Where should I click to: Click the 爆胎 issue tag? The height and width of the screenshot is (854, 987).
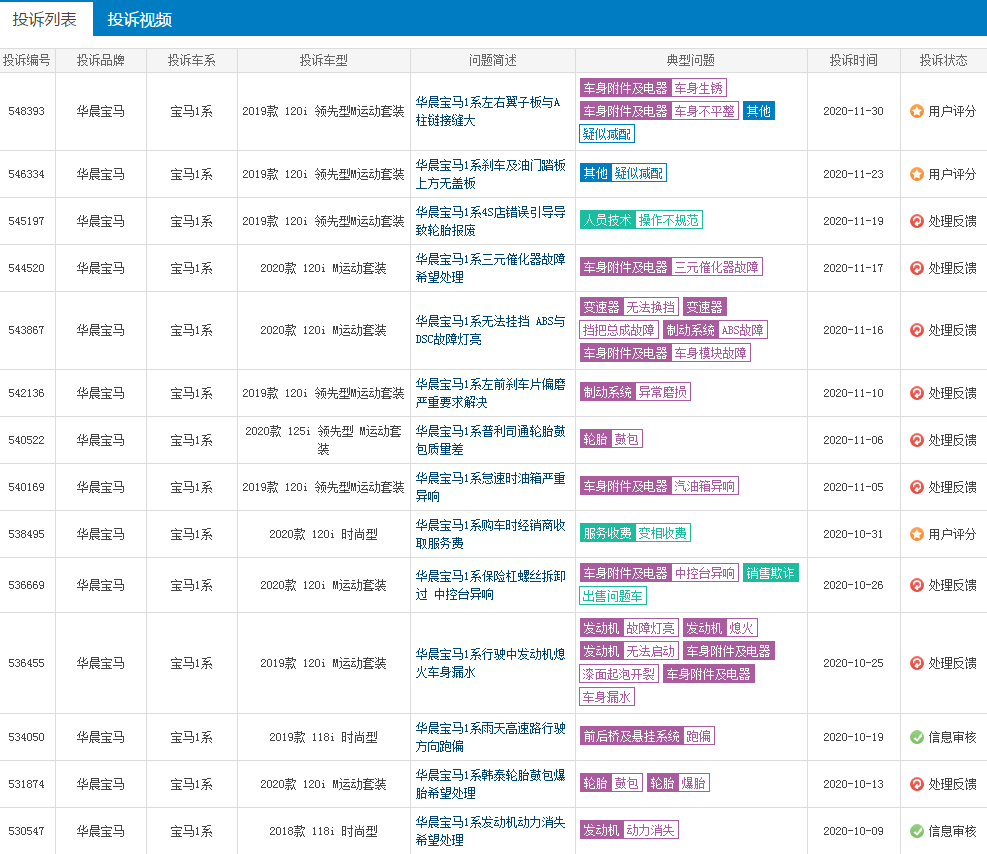[694, 784]
